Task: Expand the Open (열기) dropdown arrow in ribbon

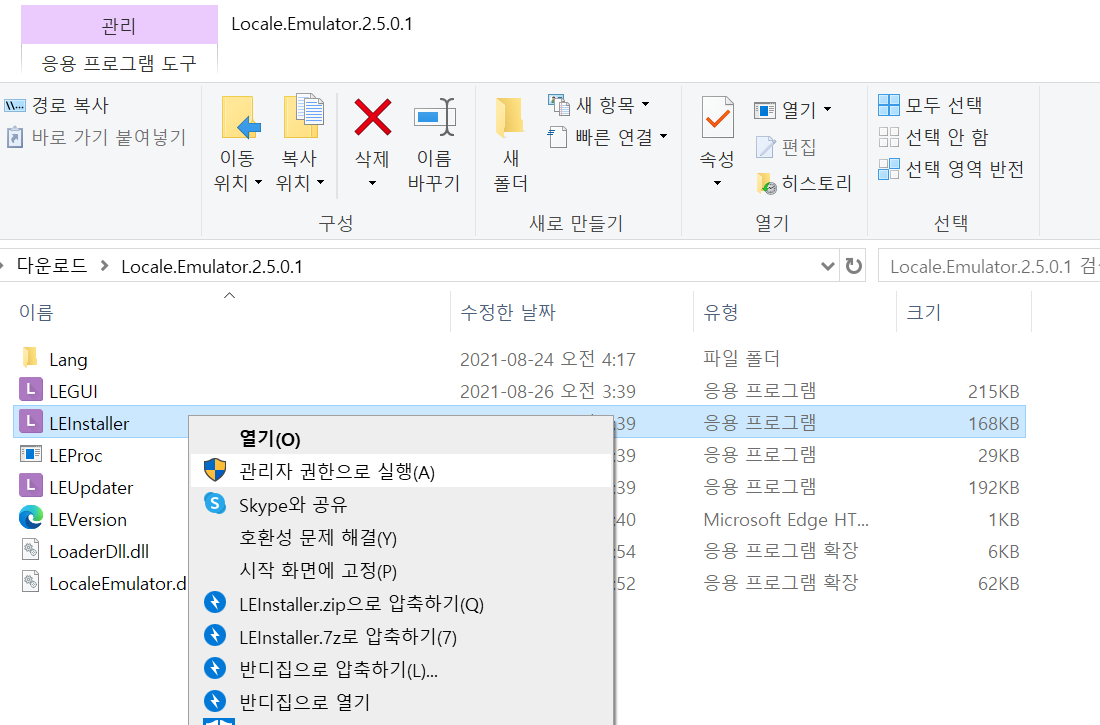Action: pos(827,109)
